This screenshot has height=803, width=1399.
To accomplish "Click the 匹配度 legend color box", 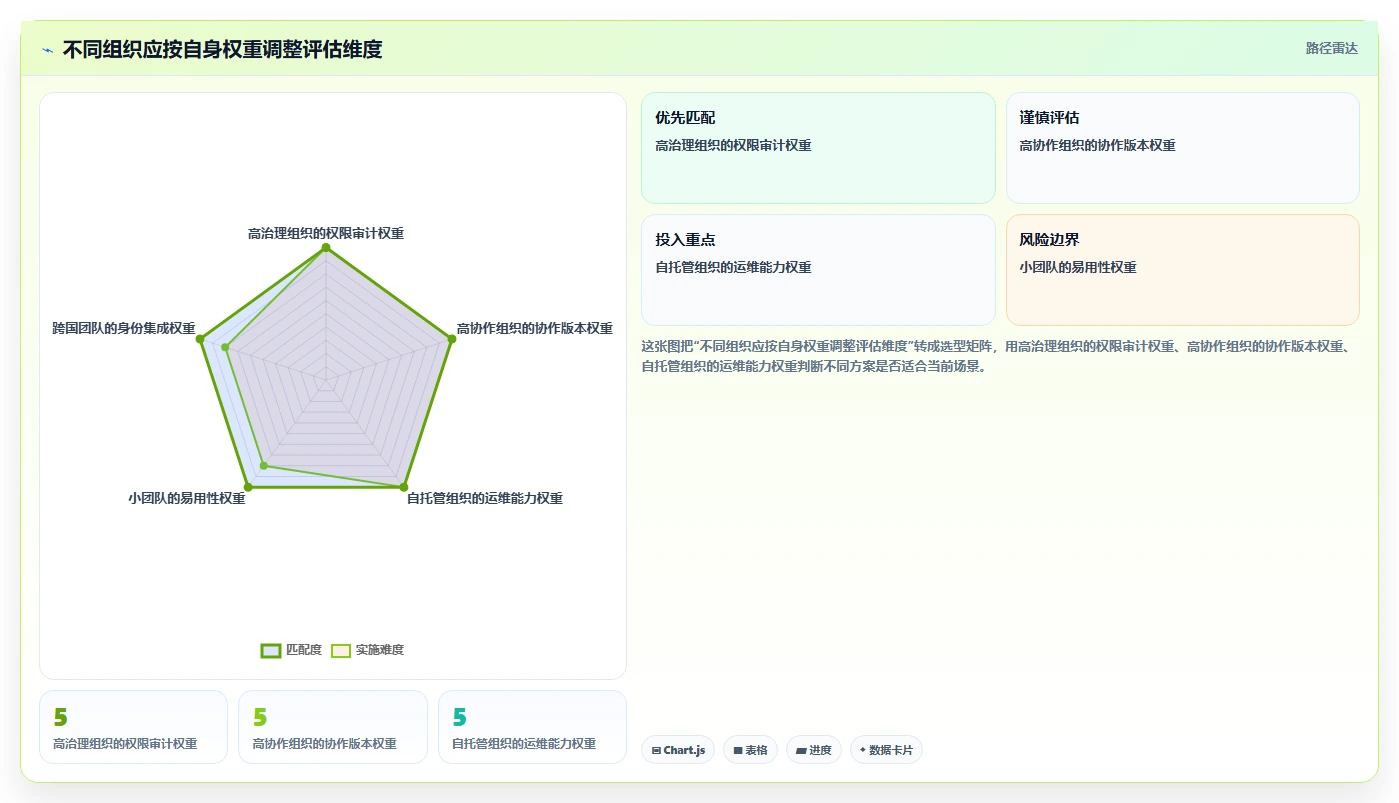I will tap(270, 650).
